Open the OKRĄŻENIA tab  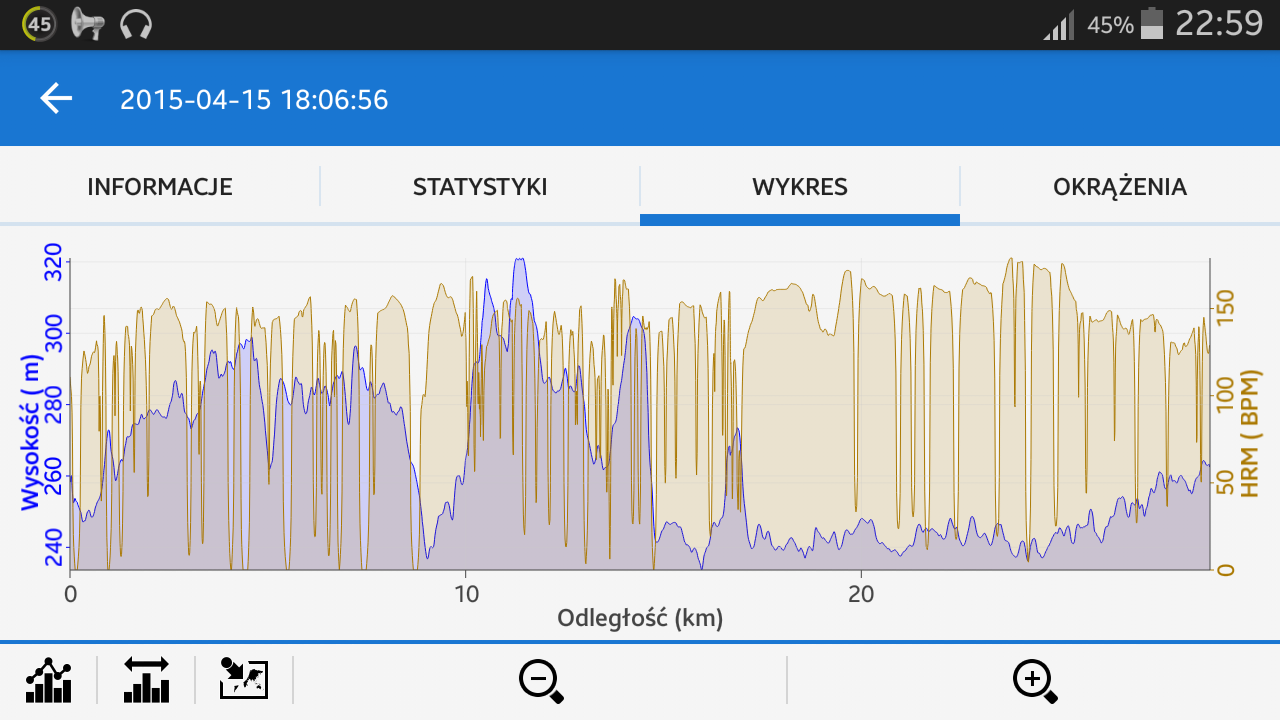coord(1120,187)
